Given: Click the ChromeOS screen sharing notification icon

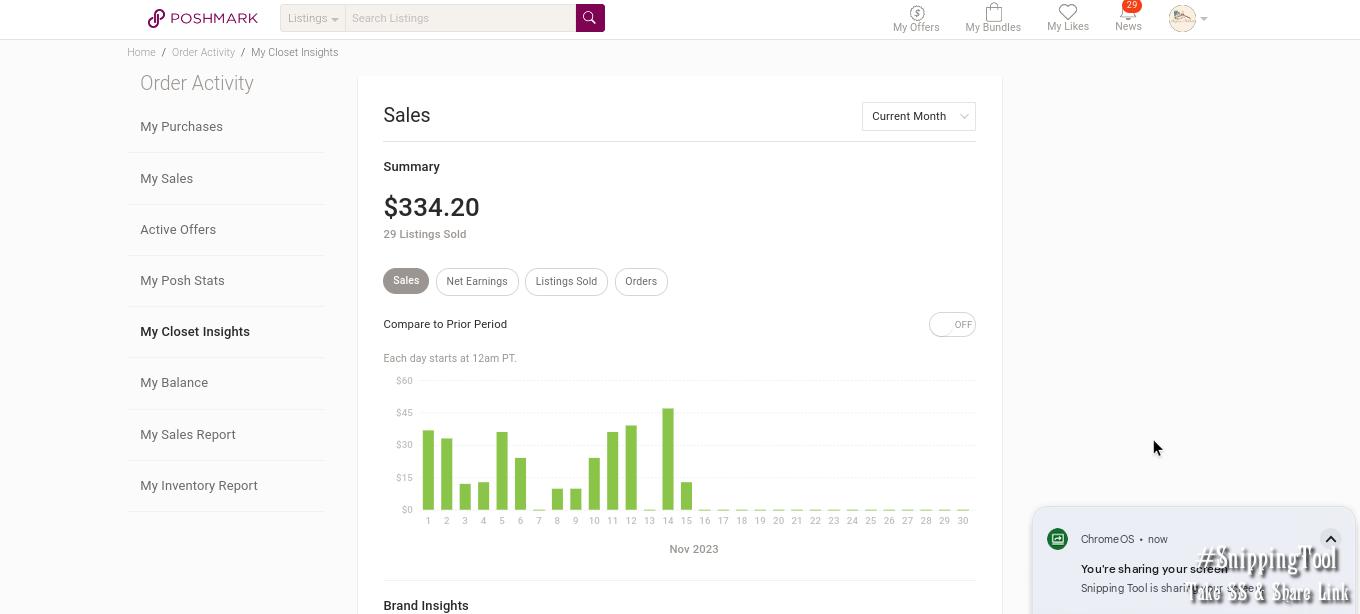Looking at the screenshot, I should (1057, 539).
